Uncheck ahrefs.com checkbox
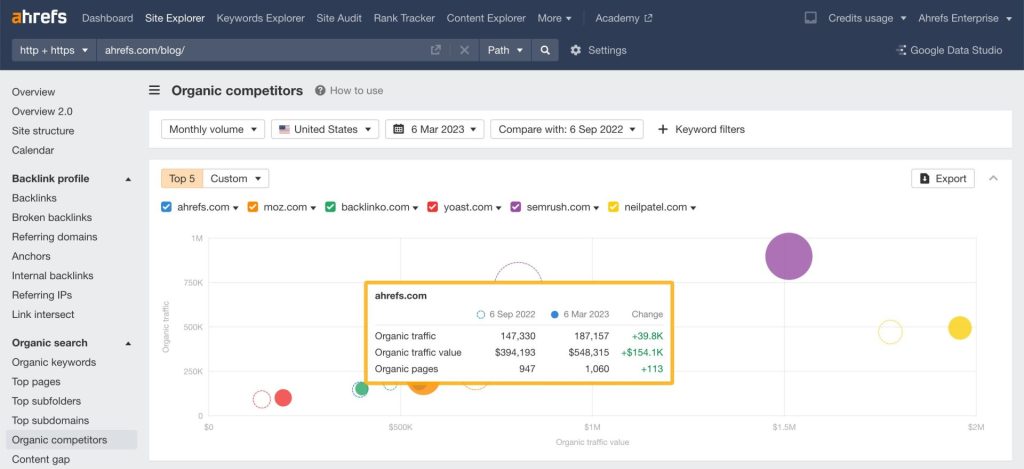Screen dimensions: 1024x469 click(x=167, y=207)
